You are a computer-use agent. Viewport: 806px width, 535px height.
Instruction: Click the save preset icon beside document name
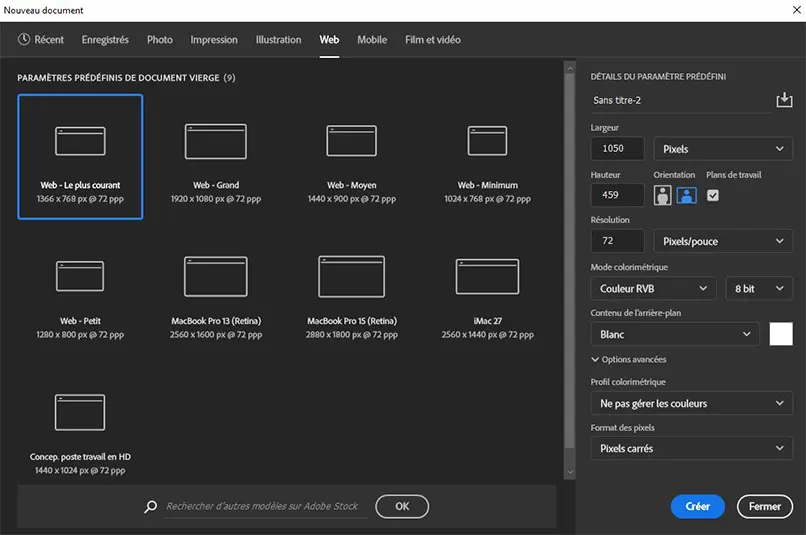click(784, 100)
